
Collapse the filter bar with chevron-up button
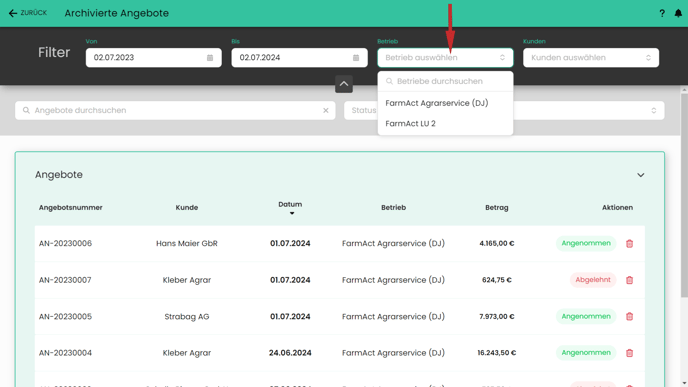point(344,84)
